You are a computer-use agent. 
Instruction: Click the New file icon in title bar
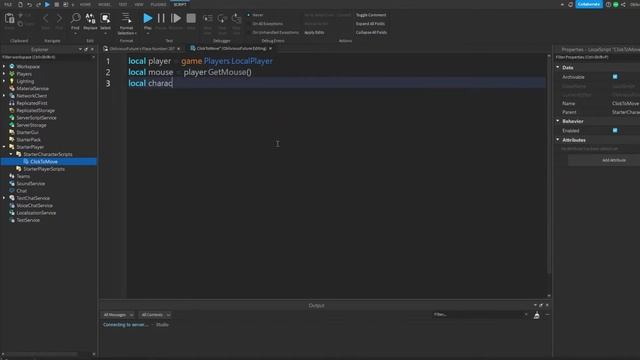20,4
